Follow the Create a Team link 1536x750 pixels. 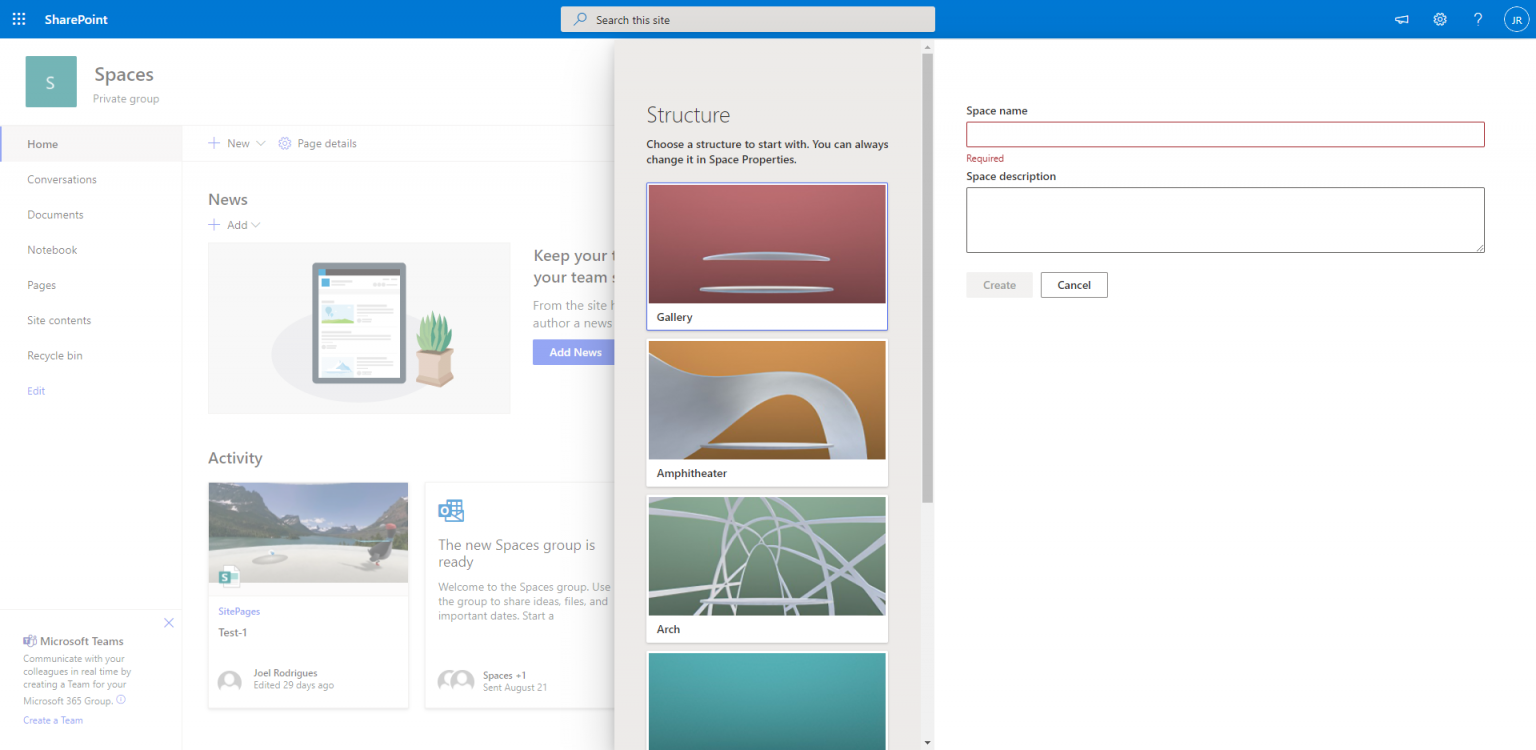(53, 719)
